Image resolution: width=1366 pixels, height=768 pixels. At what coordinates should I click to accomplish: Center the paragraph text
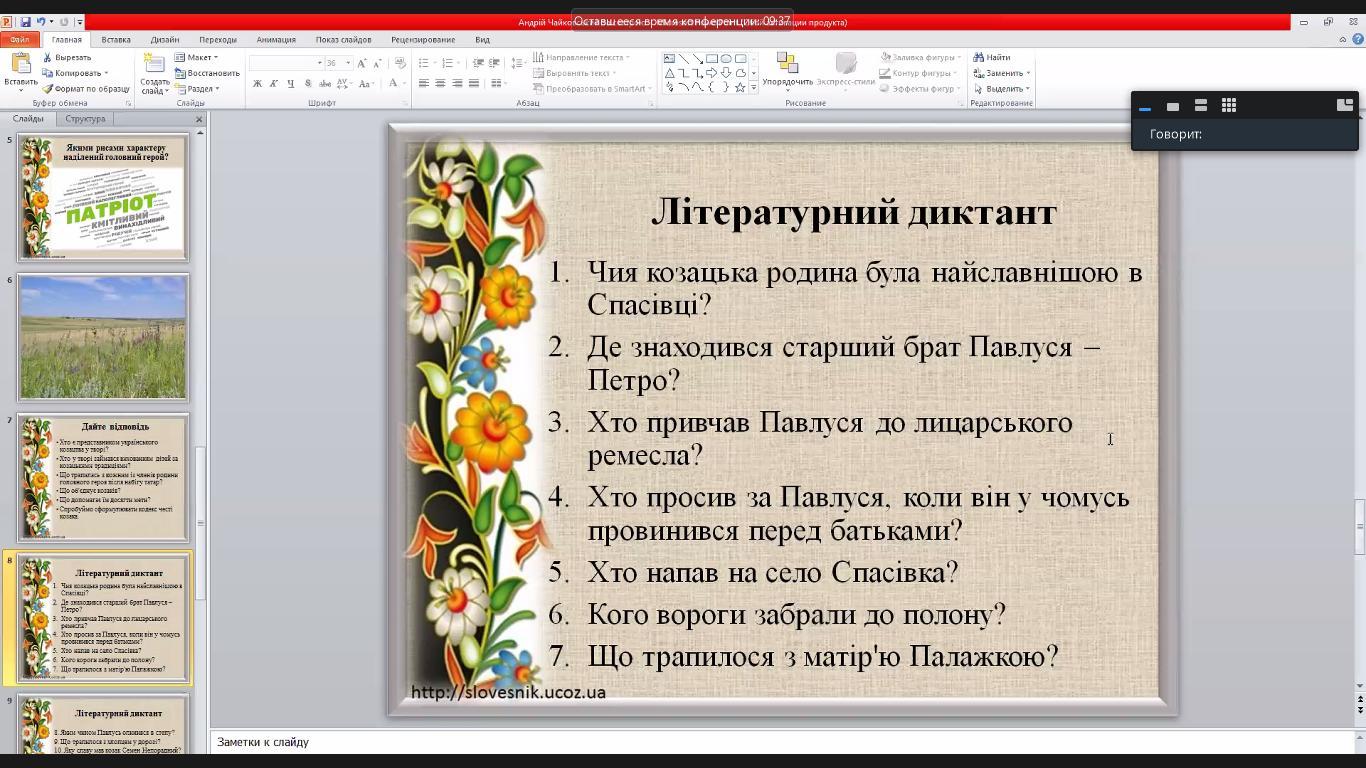[440, 84]
